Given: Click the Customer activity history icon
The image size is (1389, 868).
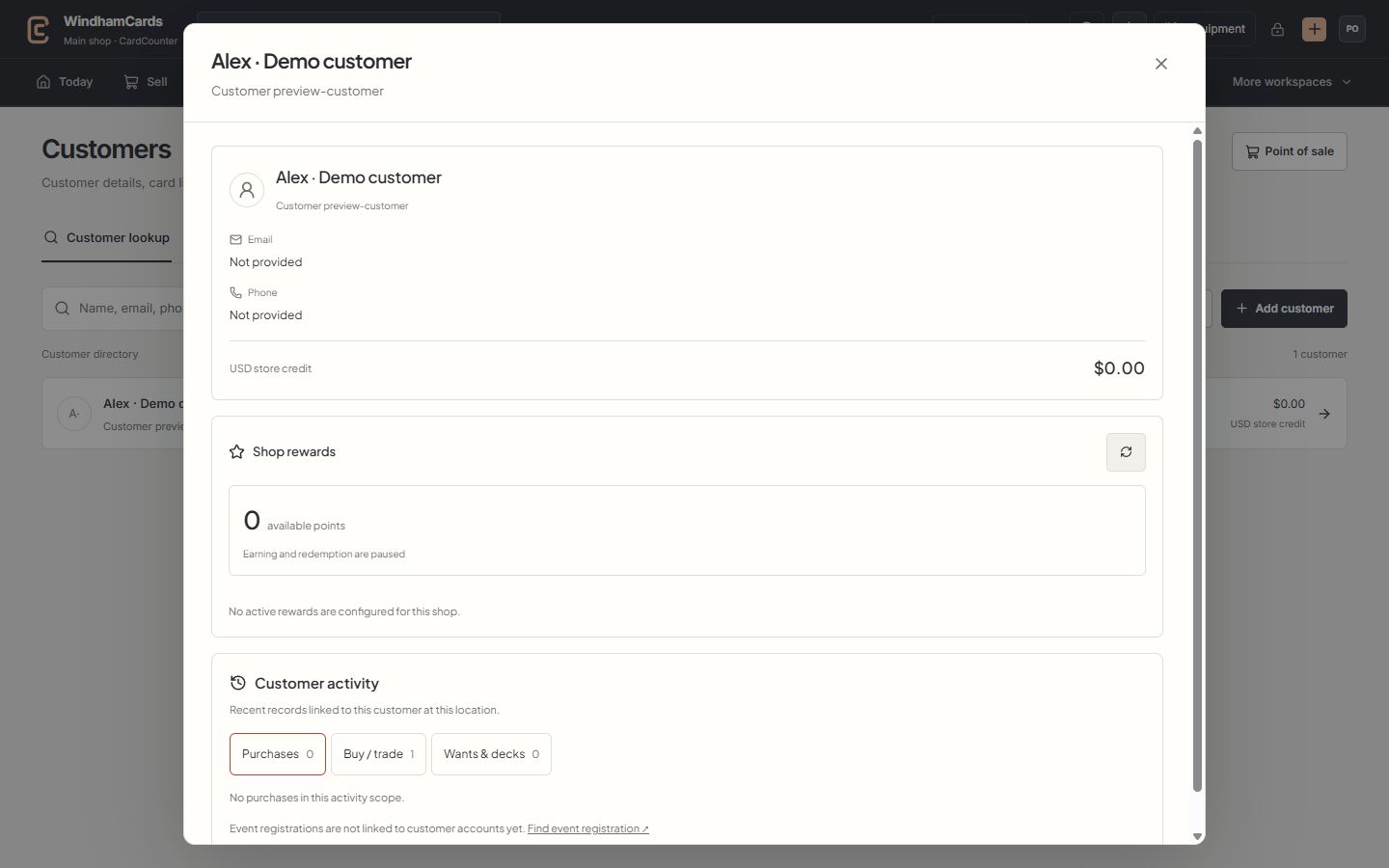Looking at the screenshot, I should (x=238, y=683).
